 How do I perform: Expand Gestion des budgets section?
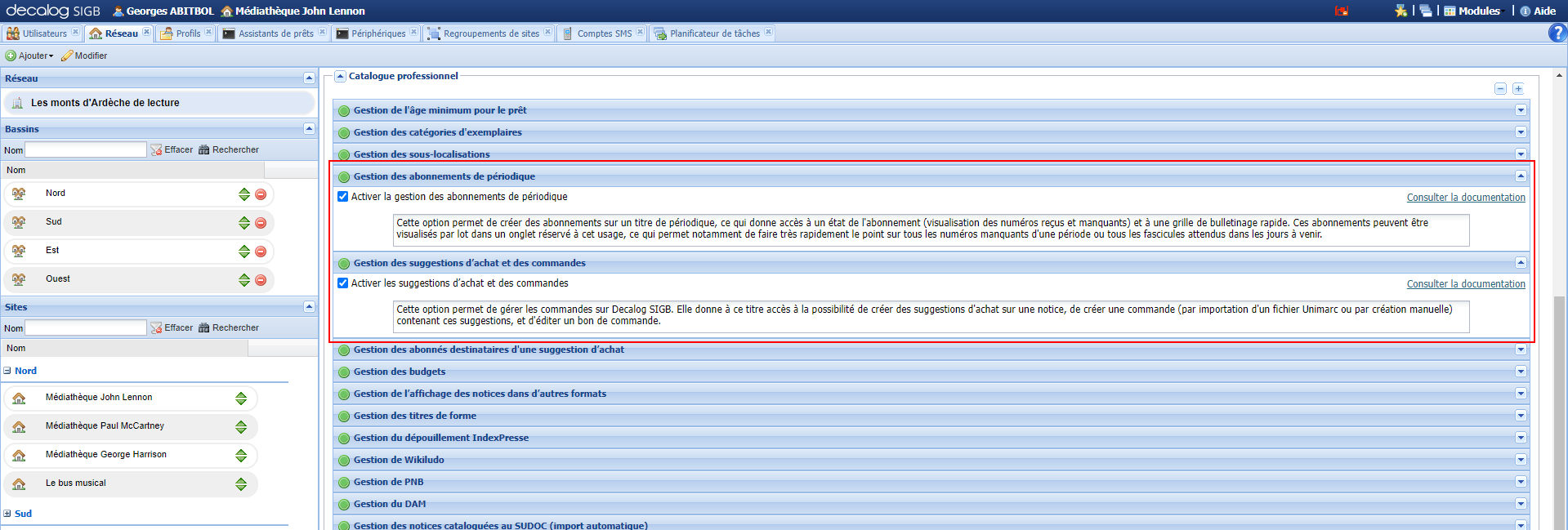tap(1521, 372)
